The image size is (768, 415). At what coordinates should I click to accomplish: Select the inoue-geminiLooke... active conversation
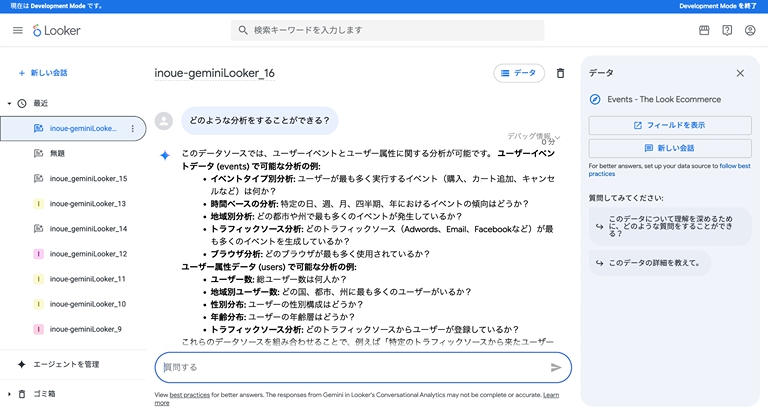tap(72, 128)
